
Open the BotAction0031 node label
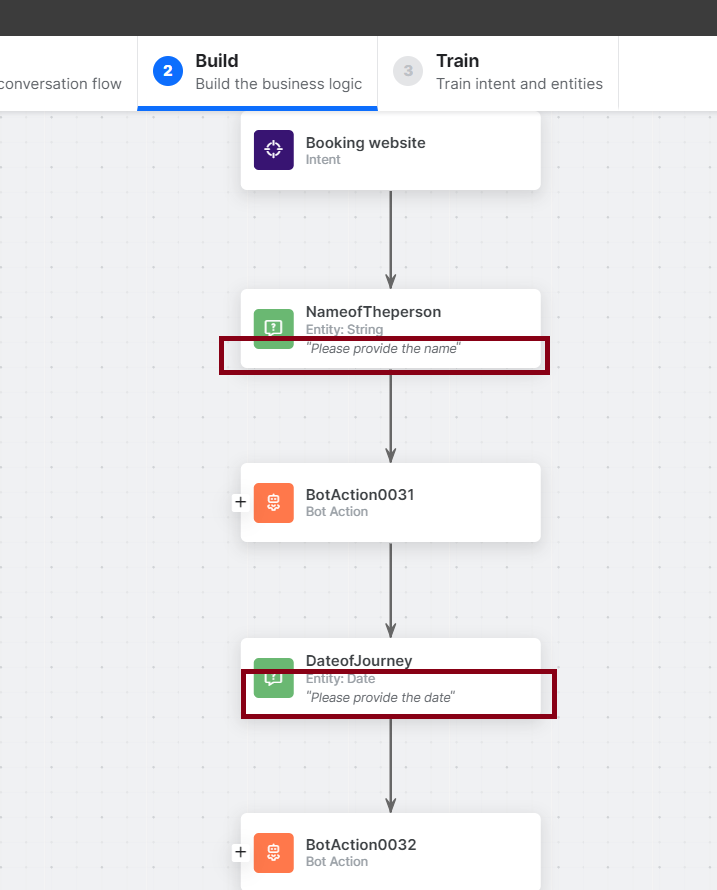click(360, 494)
